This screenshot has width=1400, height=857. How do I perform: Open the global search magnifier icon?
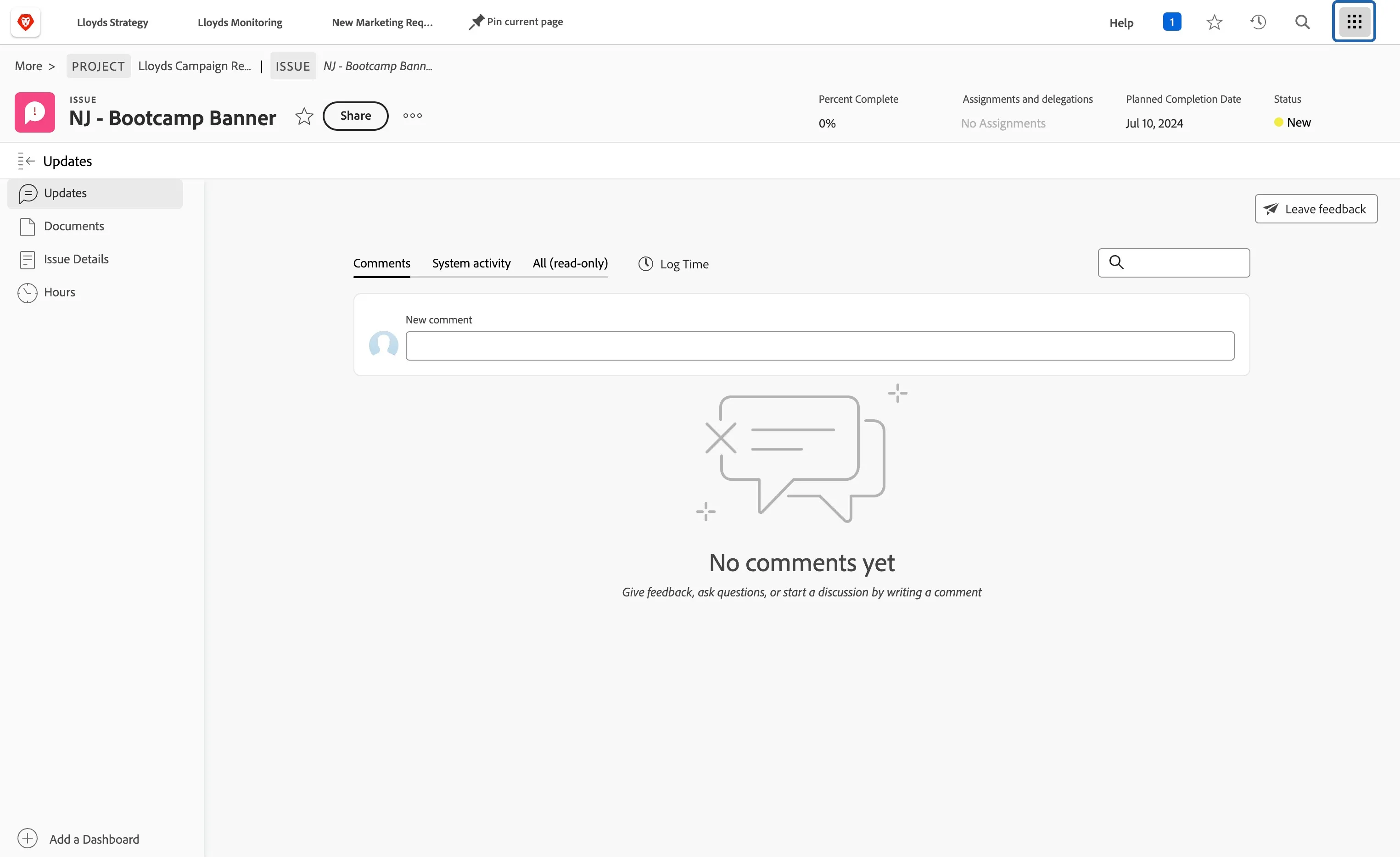pos(1302,22)
